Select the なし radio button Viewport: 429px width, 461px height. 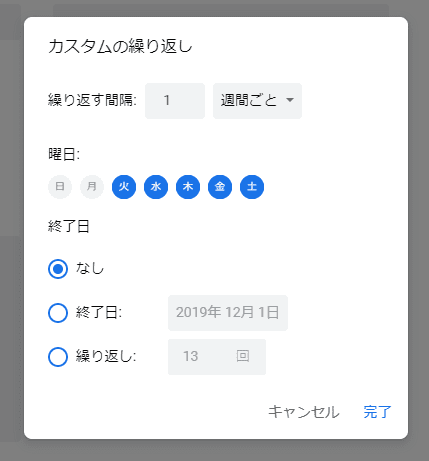point(58,269)
